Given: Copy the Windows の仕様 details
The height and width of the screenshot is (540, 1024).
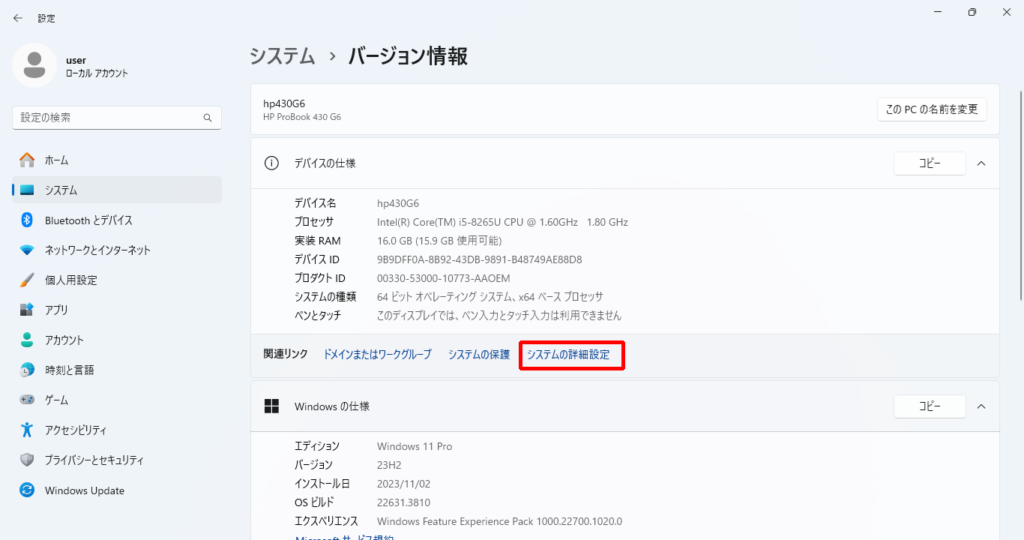Looking at the screenshot, I should click(929, 406).
